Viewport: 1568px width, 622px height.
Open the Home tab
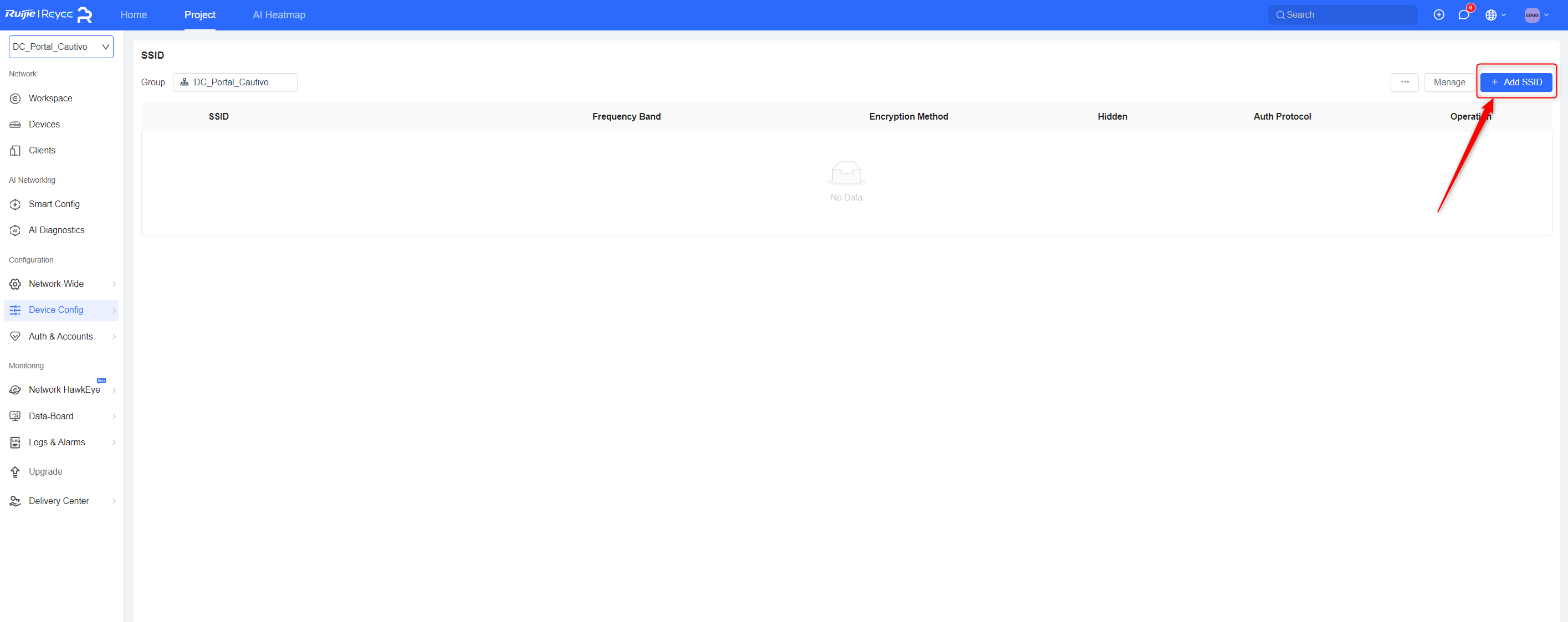134,14
